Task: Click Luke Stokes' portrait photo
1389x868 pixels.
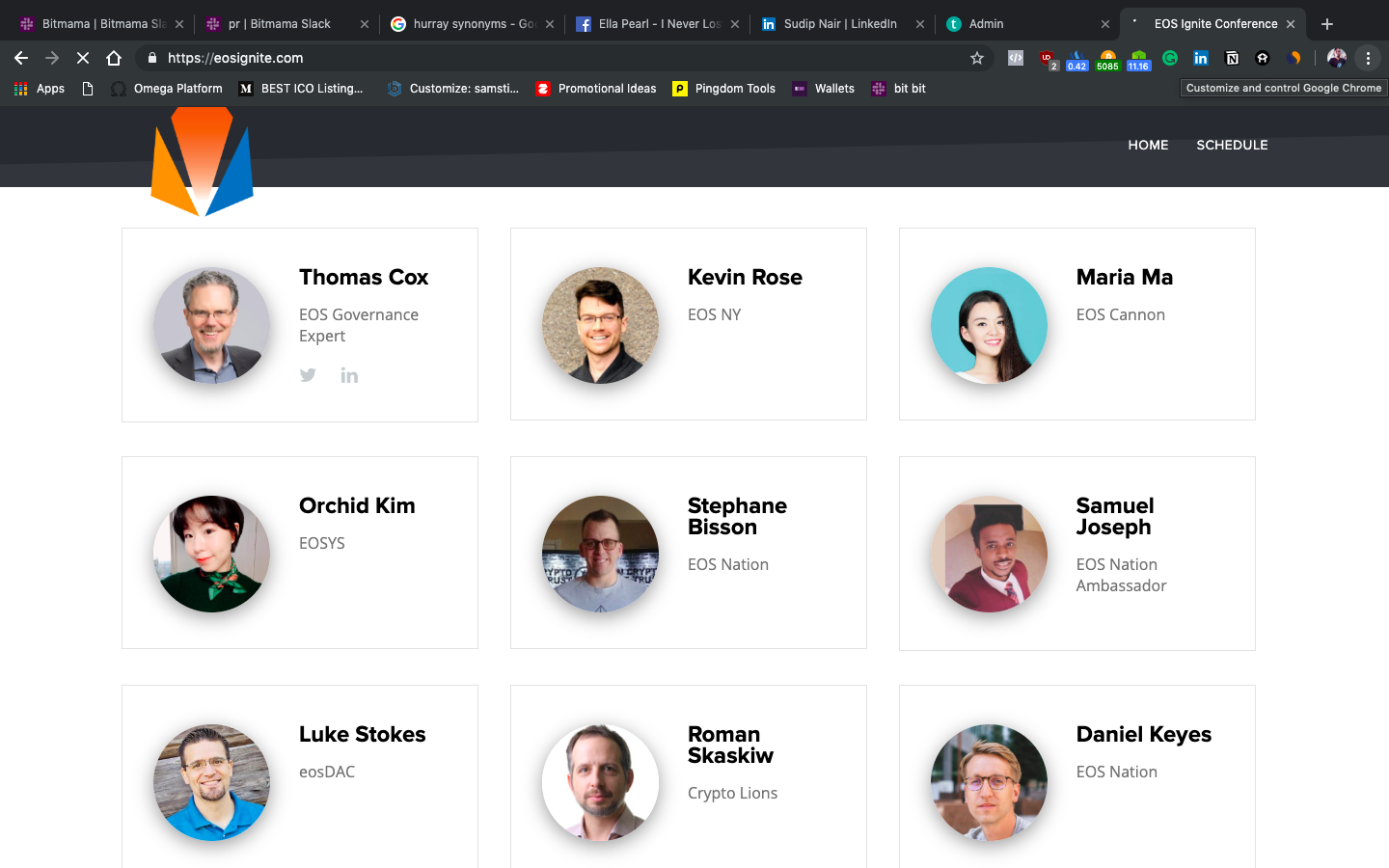Action: tap(211, 782)
